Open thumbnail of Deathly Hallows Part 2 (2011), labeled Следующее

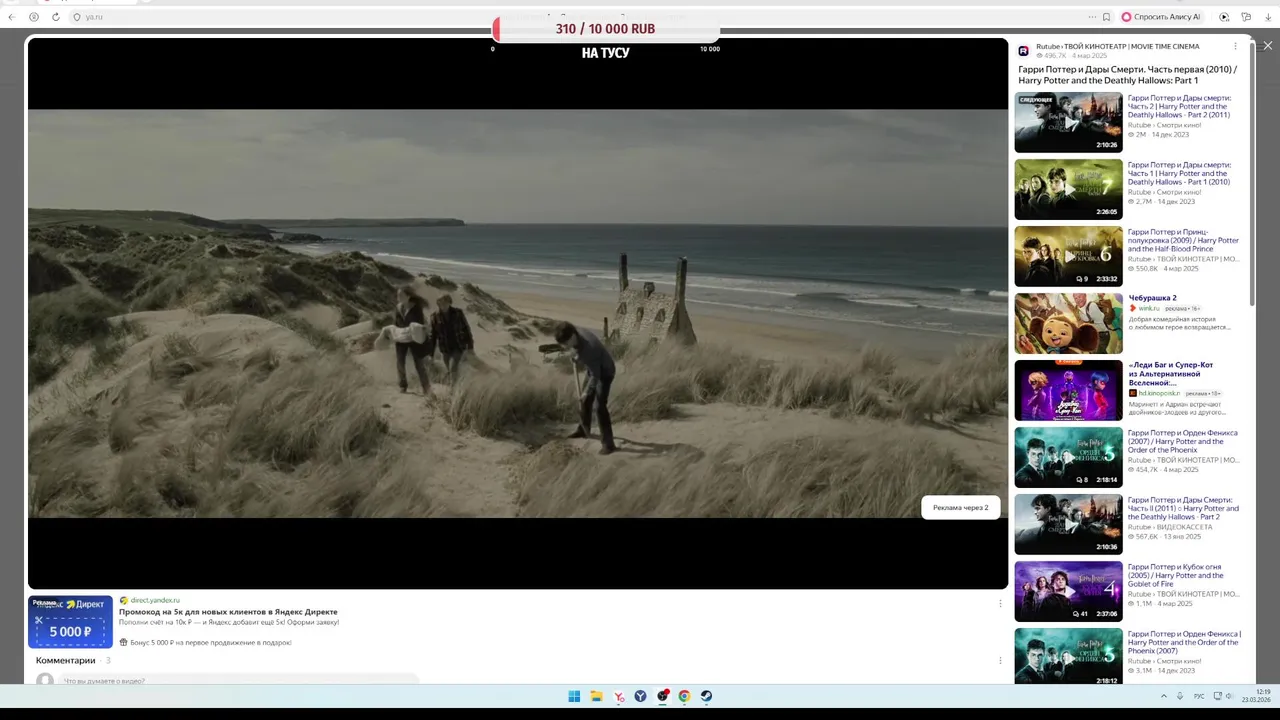1068,122
